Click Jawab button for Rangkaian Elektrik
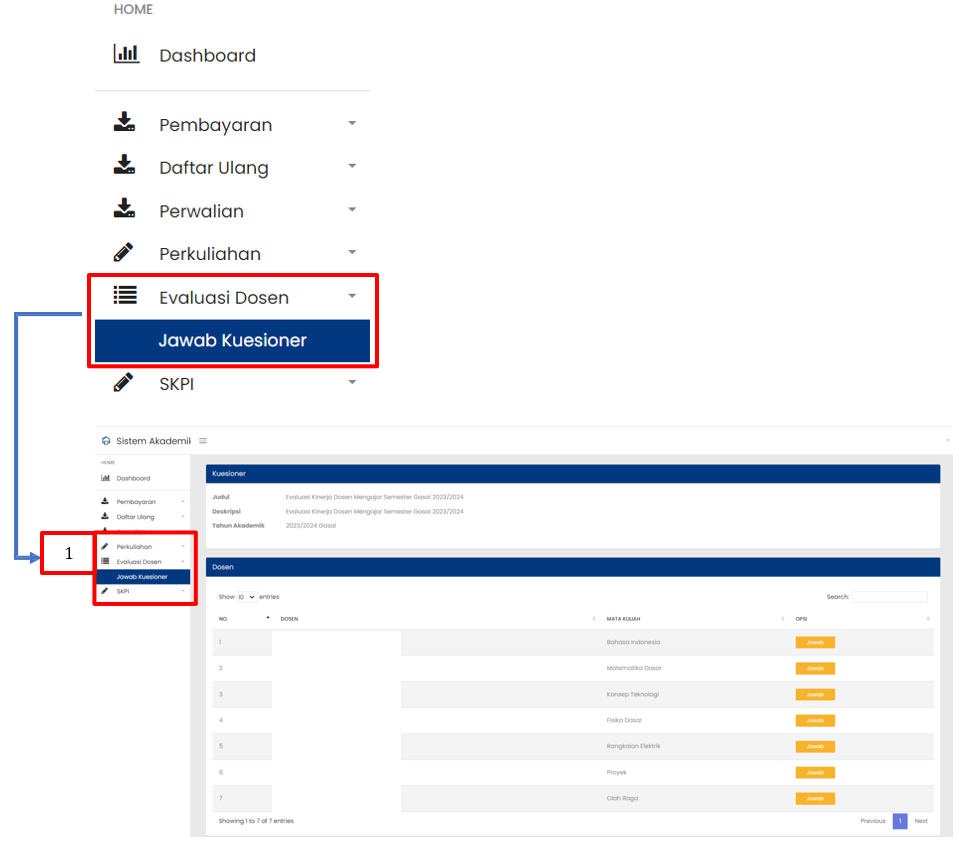The width and height of the screenshot is (959, 845). pyautogui.click(x=815, y=747)
